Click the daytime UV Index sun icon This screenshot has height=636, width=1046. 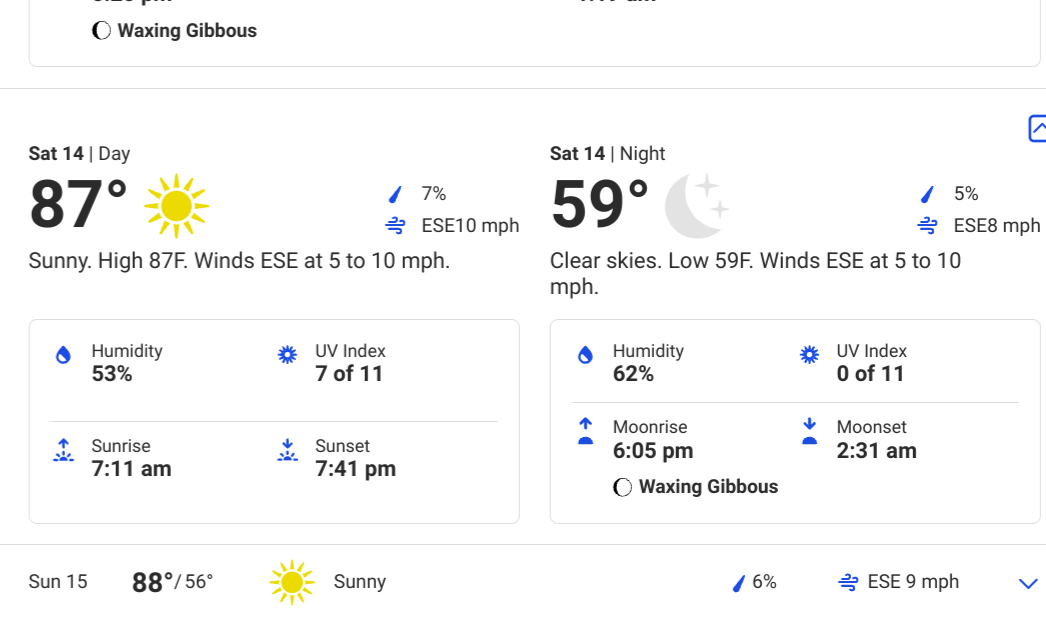[x=288, y=355]
